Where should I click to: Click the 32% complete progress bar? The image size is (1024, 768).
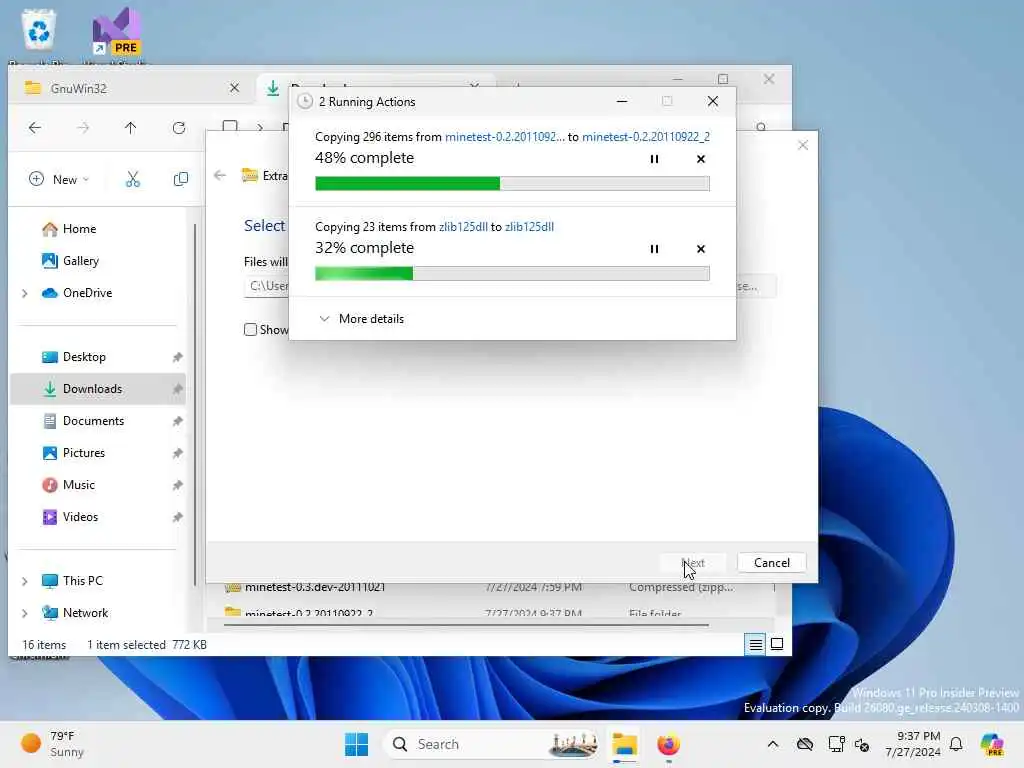click(512, 274)
